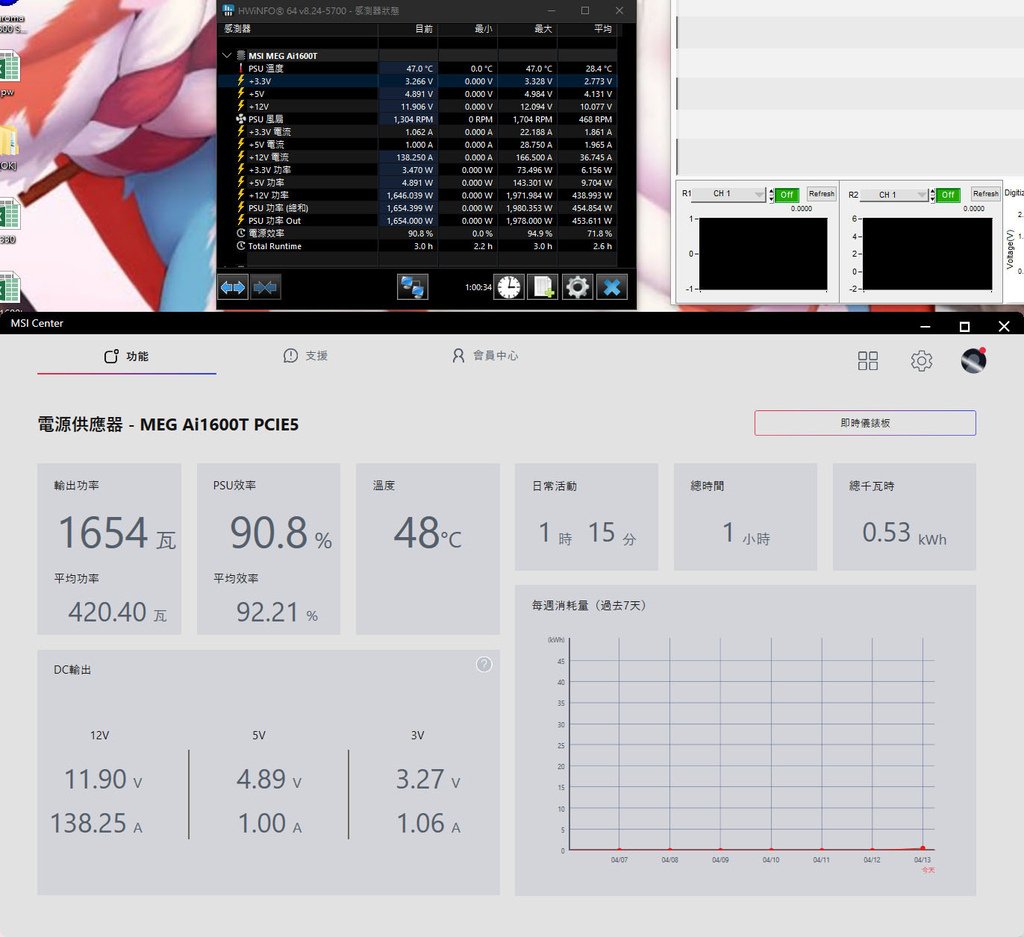Open the MSI Center profile avatar
This screenshot has height=937, width=1024.
tap(974, 360)
